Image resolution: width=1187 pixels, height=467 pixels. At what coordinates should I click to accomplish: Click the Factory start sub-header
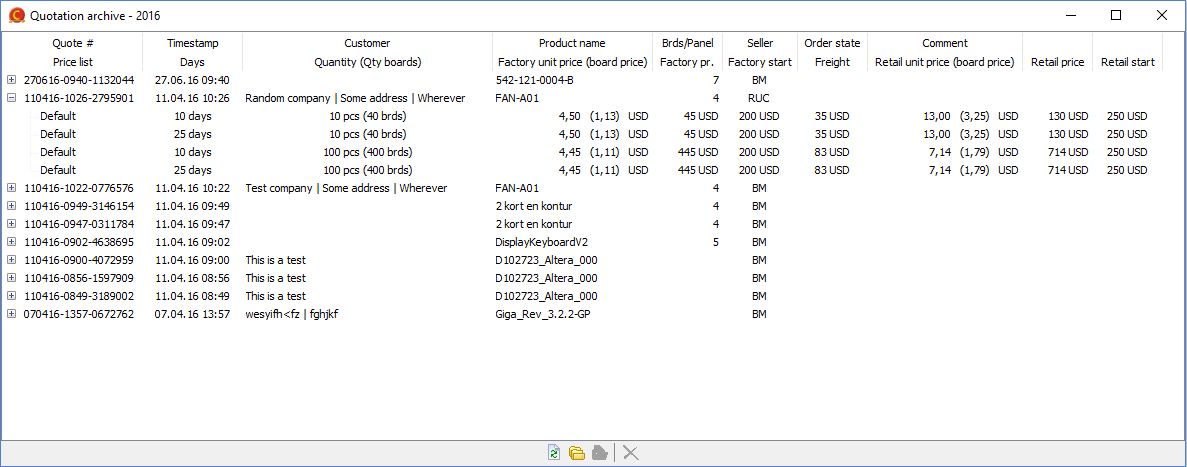[759, 62]
